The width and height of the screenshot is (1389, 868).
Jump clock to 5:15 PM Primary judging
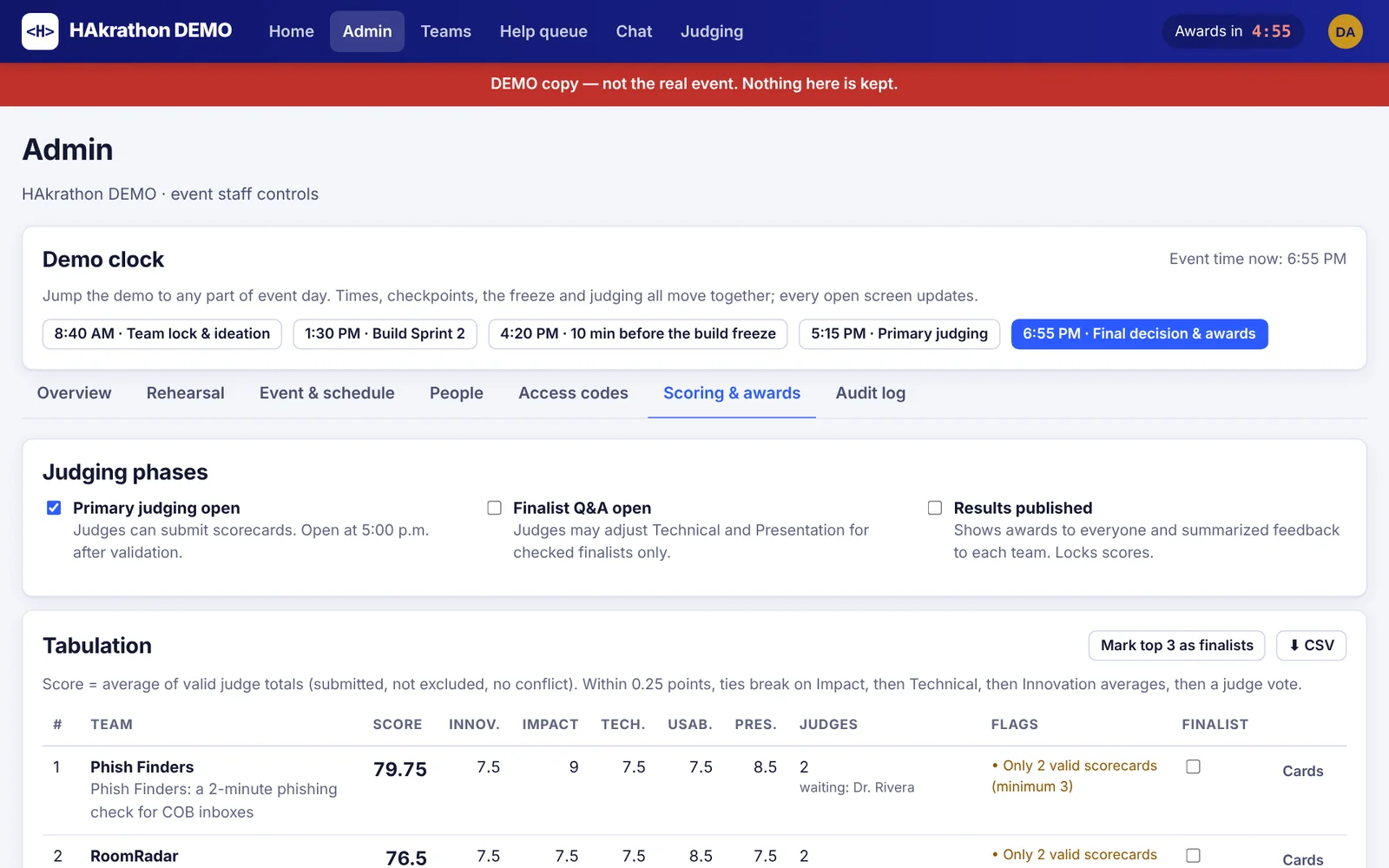tap(899, 334)
